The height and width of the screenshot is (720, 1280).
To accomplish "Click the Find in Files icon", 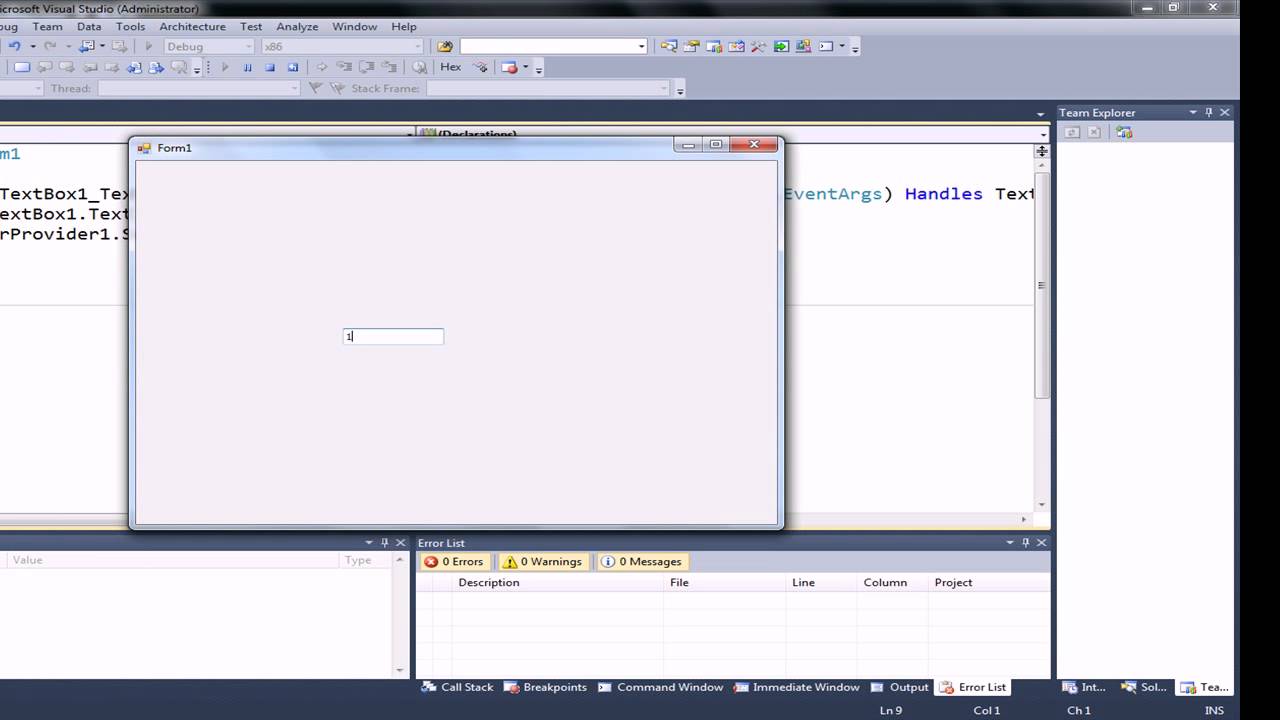I will [x=446, y=46].
